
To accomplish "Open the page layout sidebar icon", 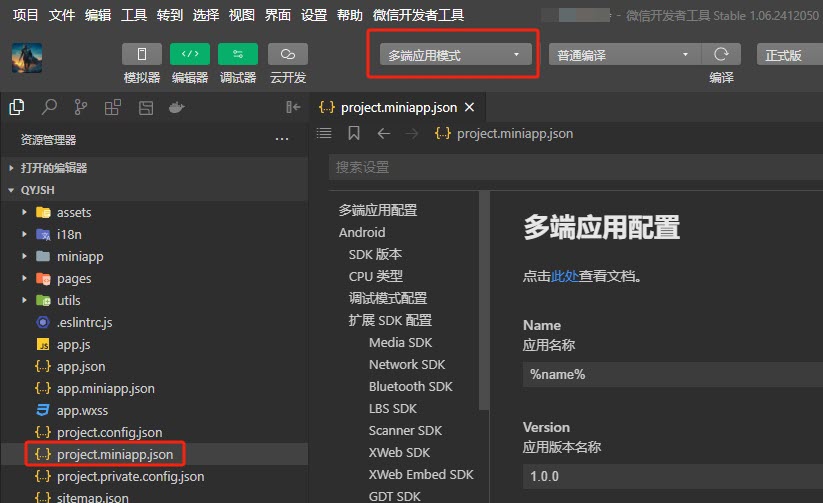I will pyautogui.click(x=146, y=108).
